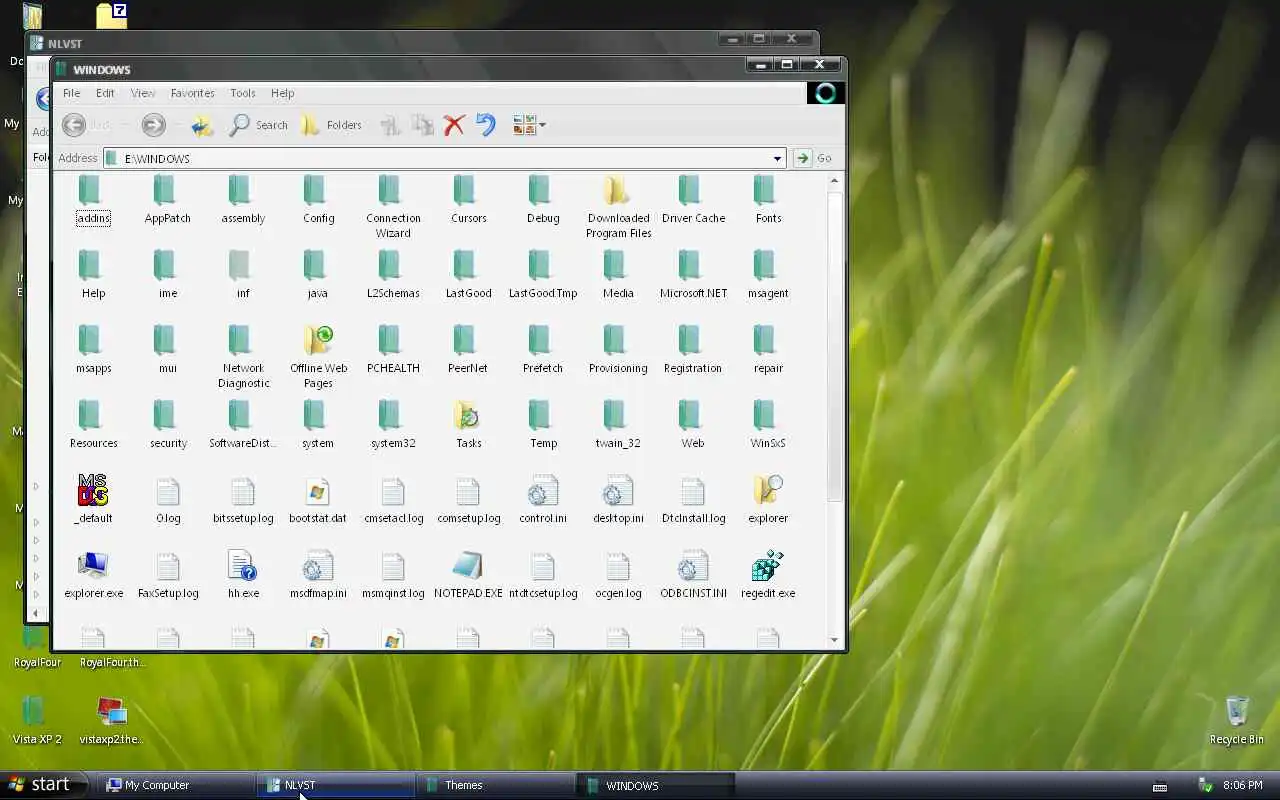Image resolution: width=1280 pixels, height=800 pixels.
Task: Expand the first tree node in NLVST
Action: tap(36, 487)
